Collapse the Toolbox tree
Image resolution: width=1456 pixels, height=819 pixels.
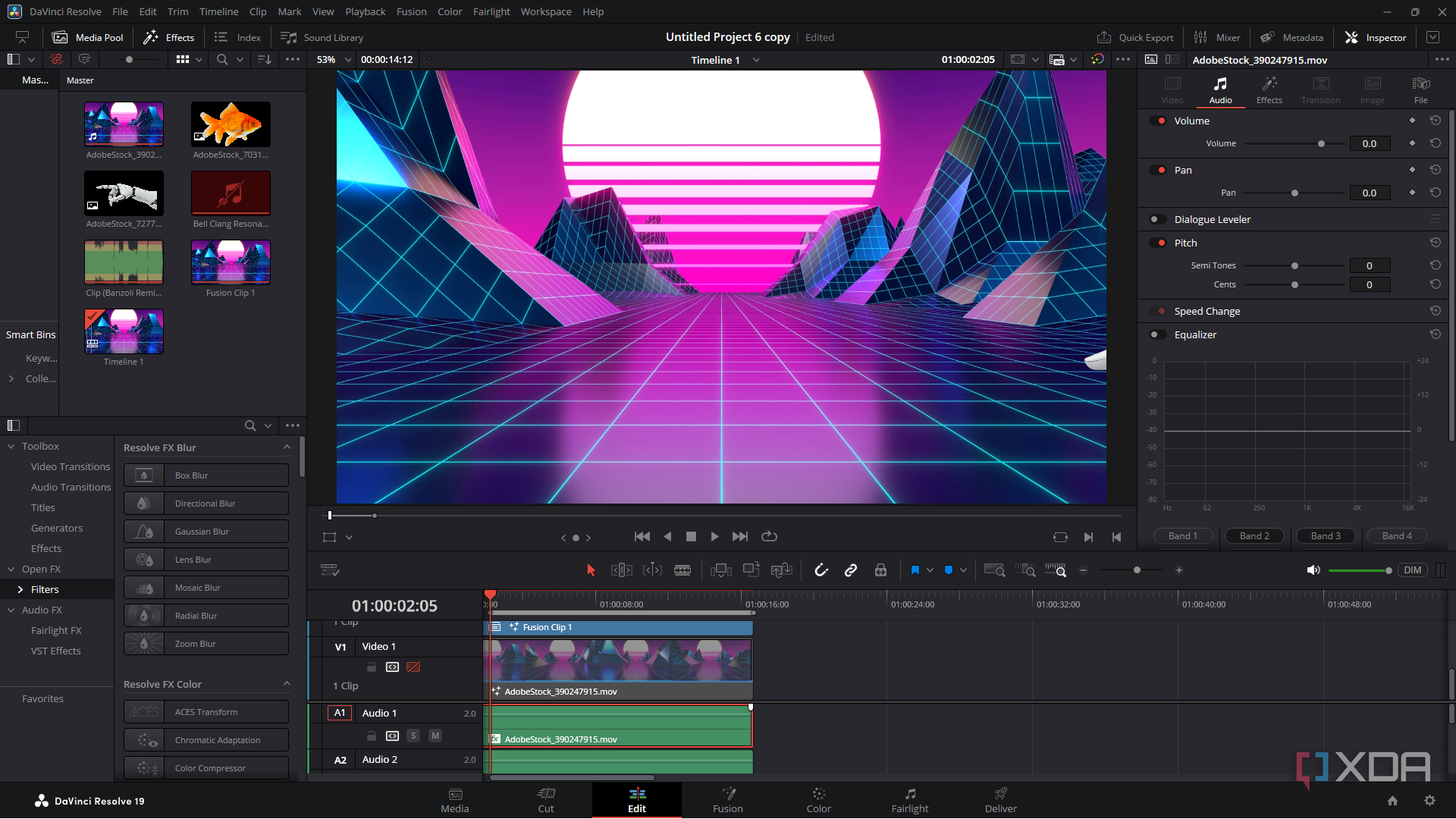coord(11,447)
